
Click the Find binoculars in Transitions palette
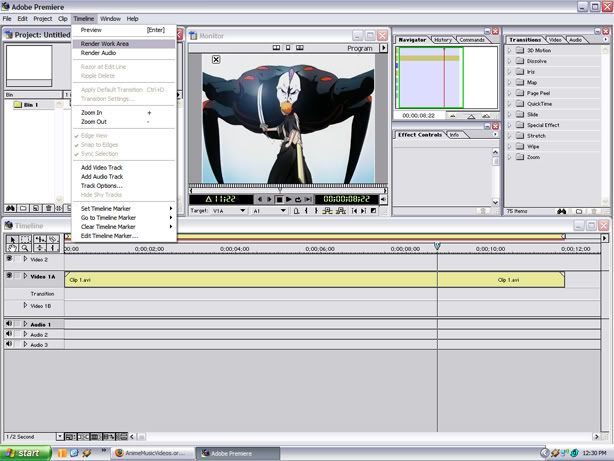(x=562, y=212)
